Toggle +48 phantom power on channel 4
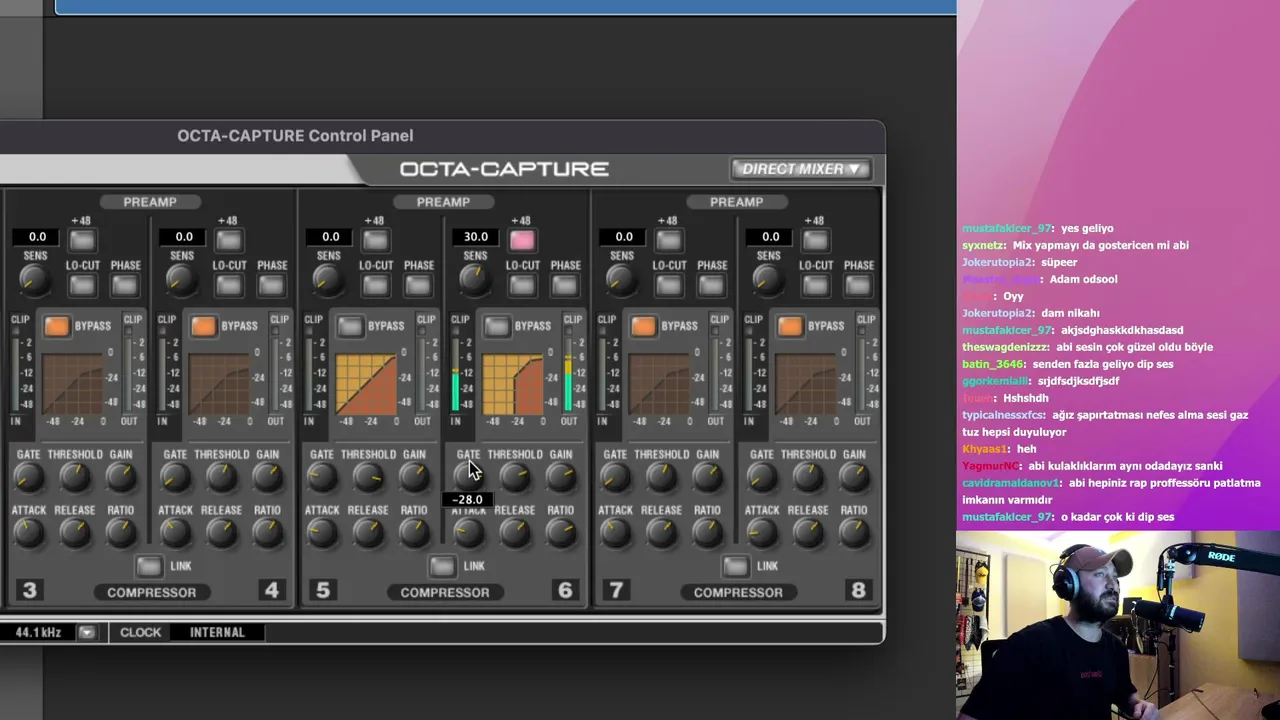This screenshot has height=720, width=1280. coord(229,240)
